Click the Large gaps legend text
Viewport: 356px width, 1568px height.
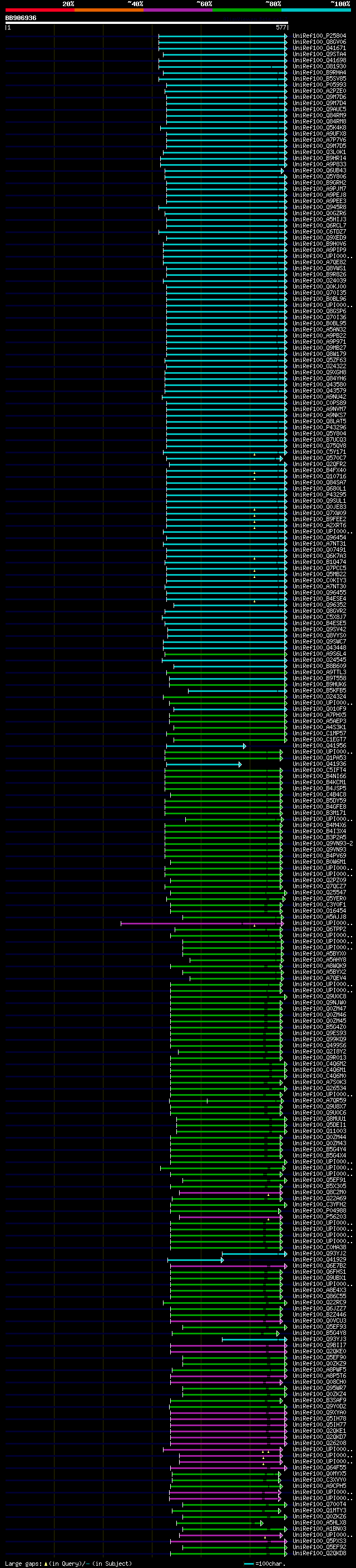click(68, 1563)
